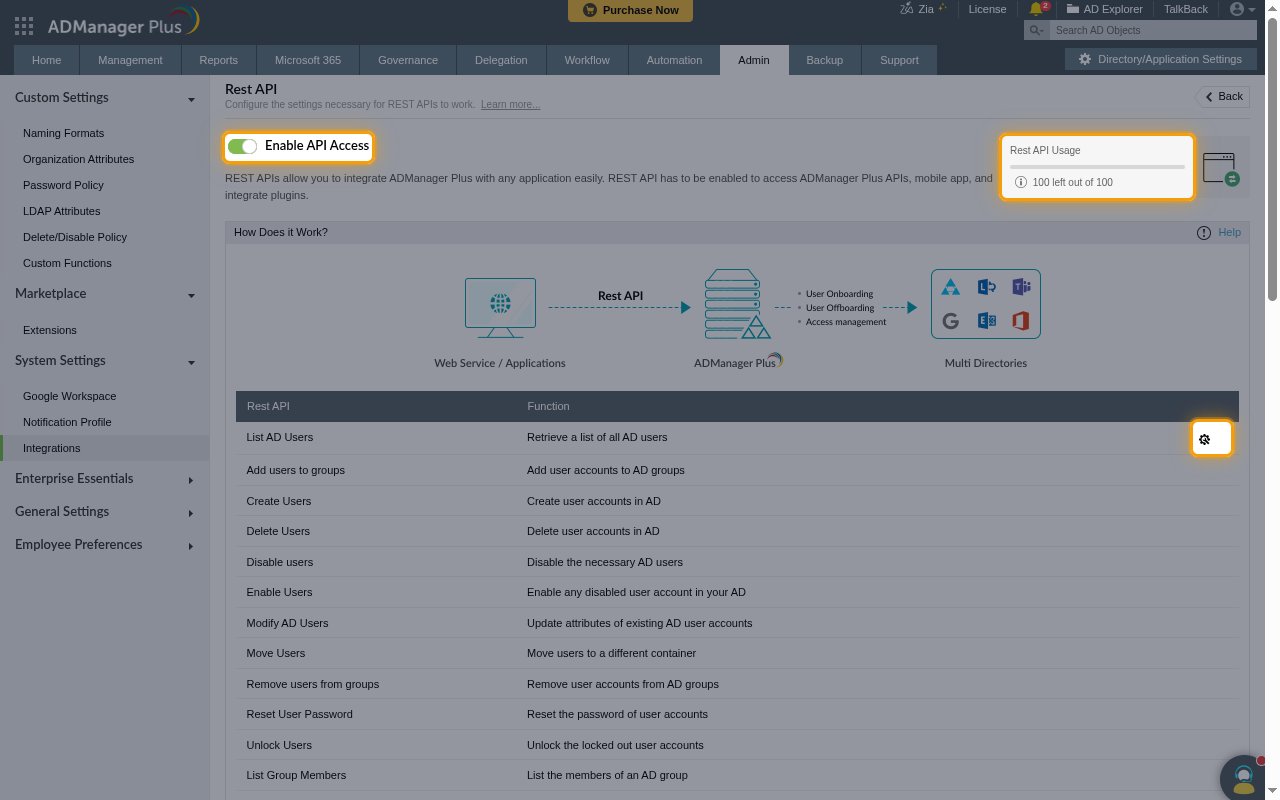Open the Help link
Screen dimensions: 1280x800
1229,232
